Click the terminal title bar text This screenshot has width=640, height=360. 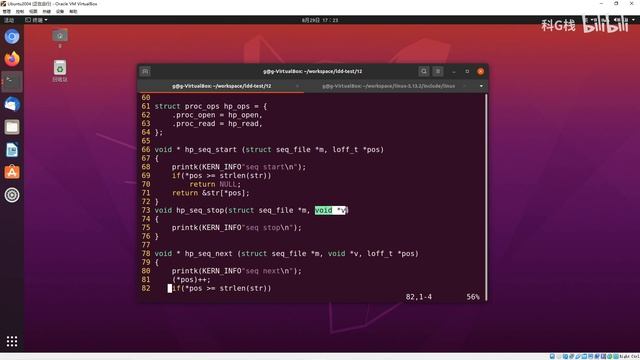(x=313, y=71)
